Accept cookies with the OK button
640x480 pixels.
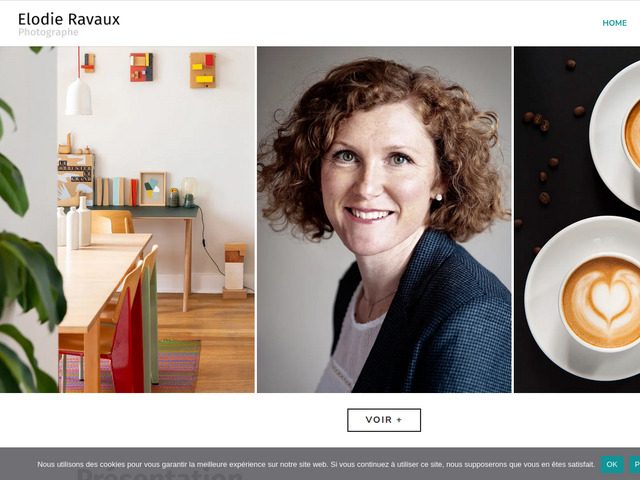tap(611, 464)
